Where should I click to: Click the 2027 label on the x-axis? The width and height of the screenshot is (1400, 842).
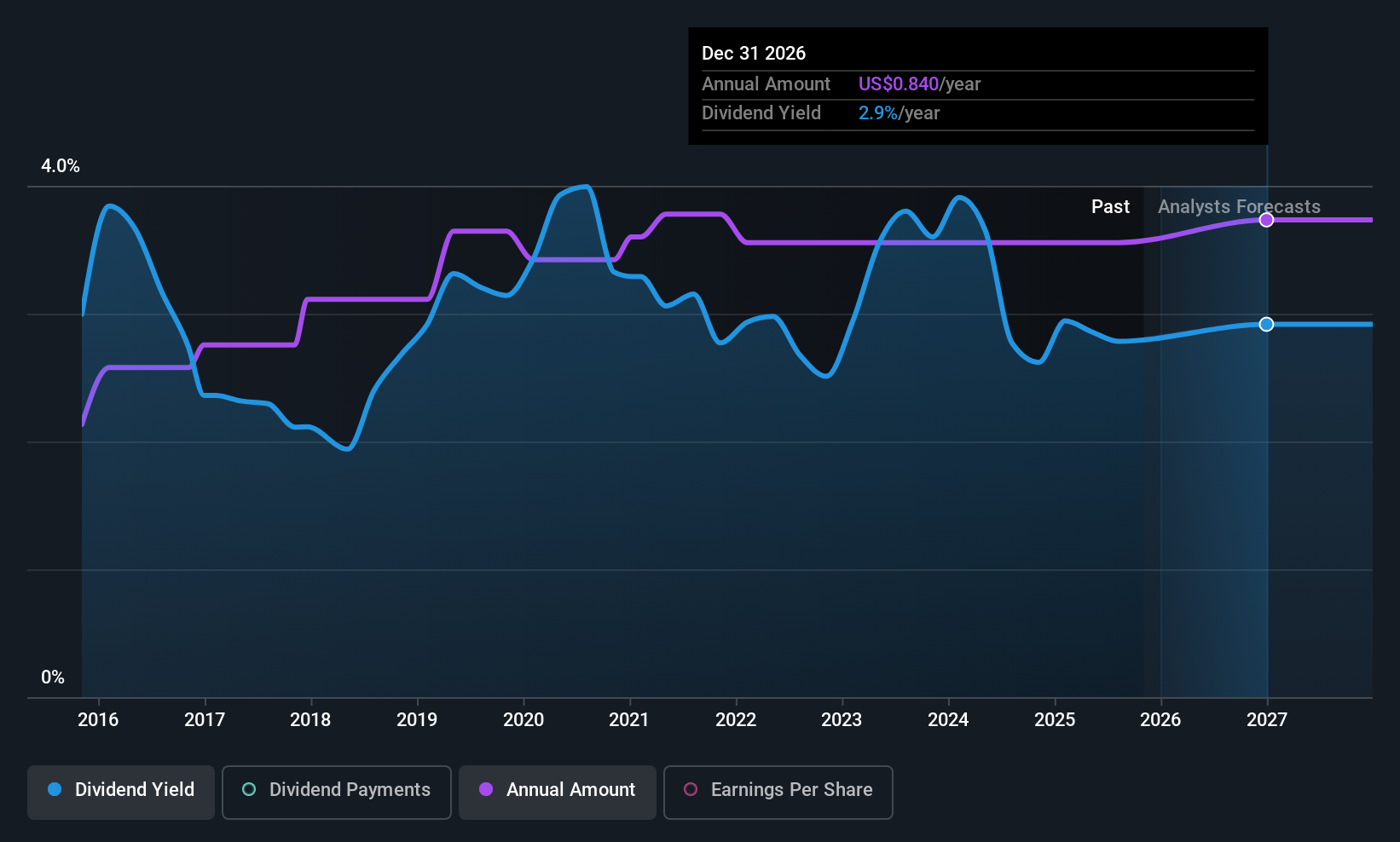pyautogui.click(x=1266, y=720)
